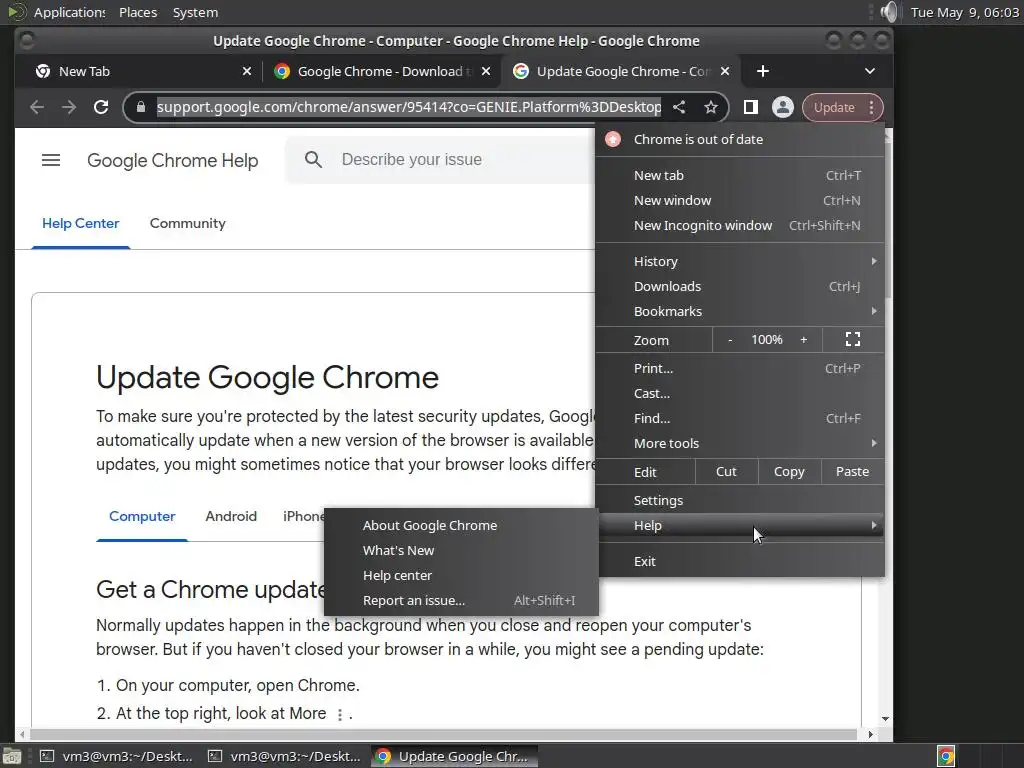Open hamburger menu on Help page

(x=51, y=160)
